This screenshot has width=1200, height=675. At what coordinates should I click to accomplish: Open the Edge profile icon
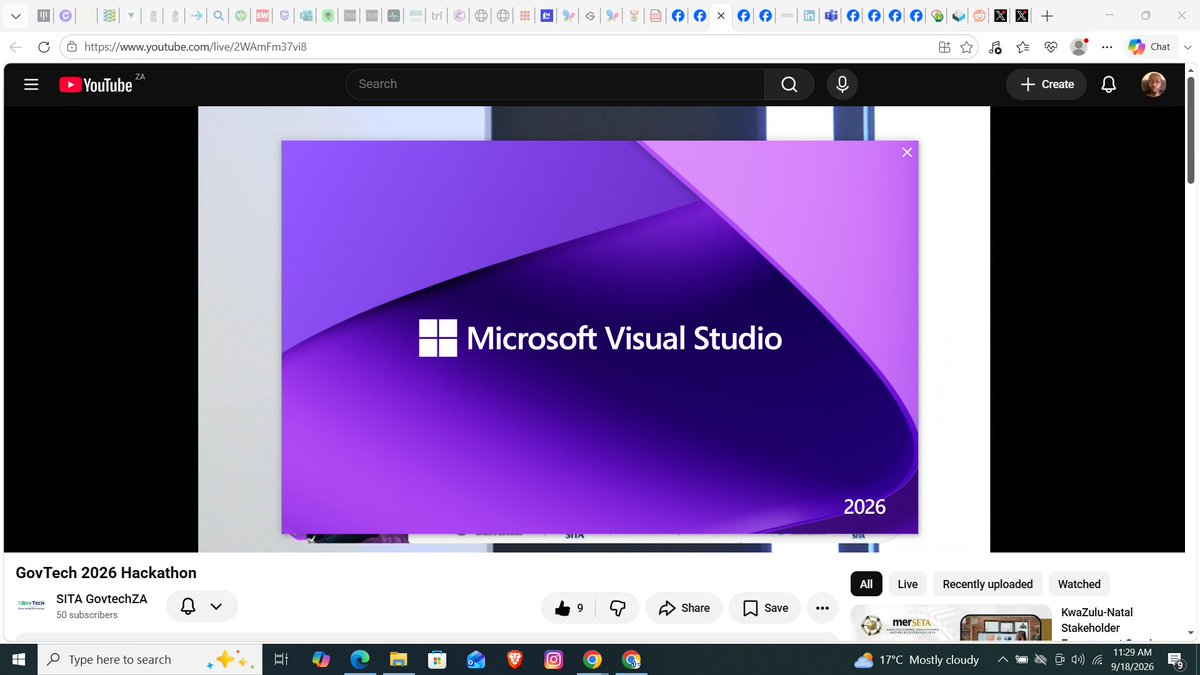point(1079,47)
